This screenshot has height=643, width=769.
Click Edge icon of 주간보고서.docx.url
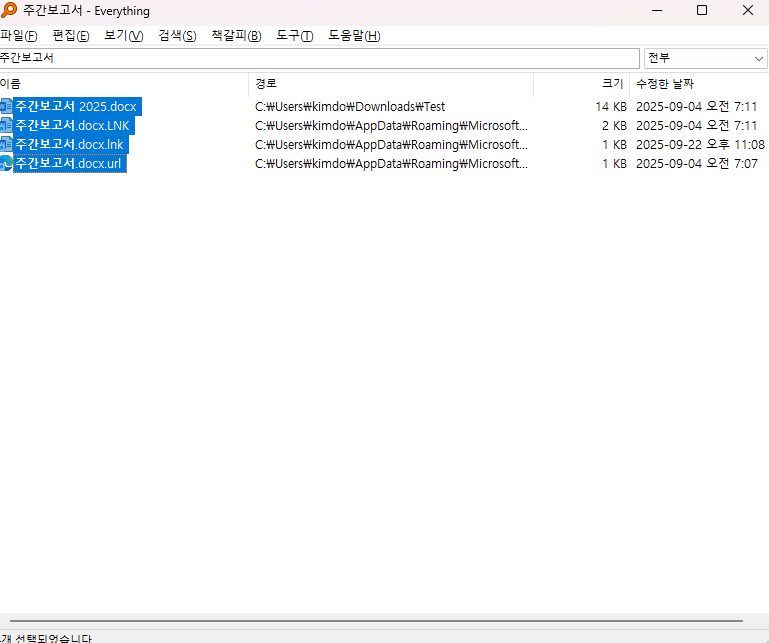pyautogui.click(x=6, y=163)
